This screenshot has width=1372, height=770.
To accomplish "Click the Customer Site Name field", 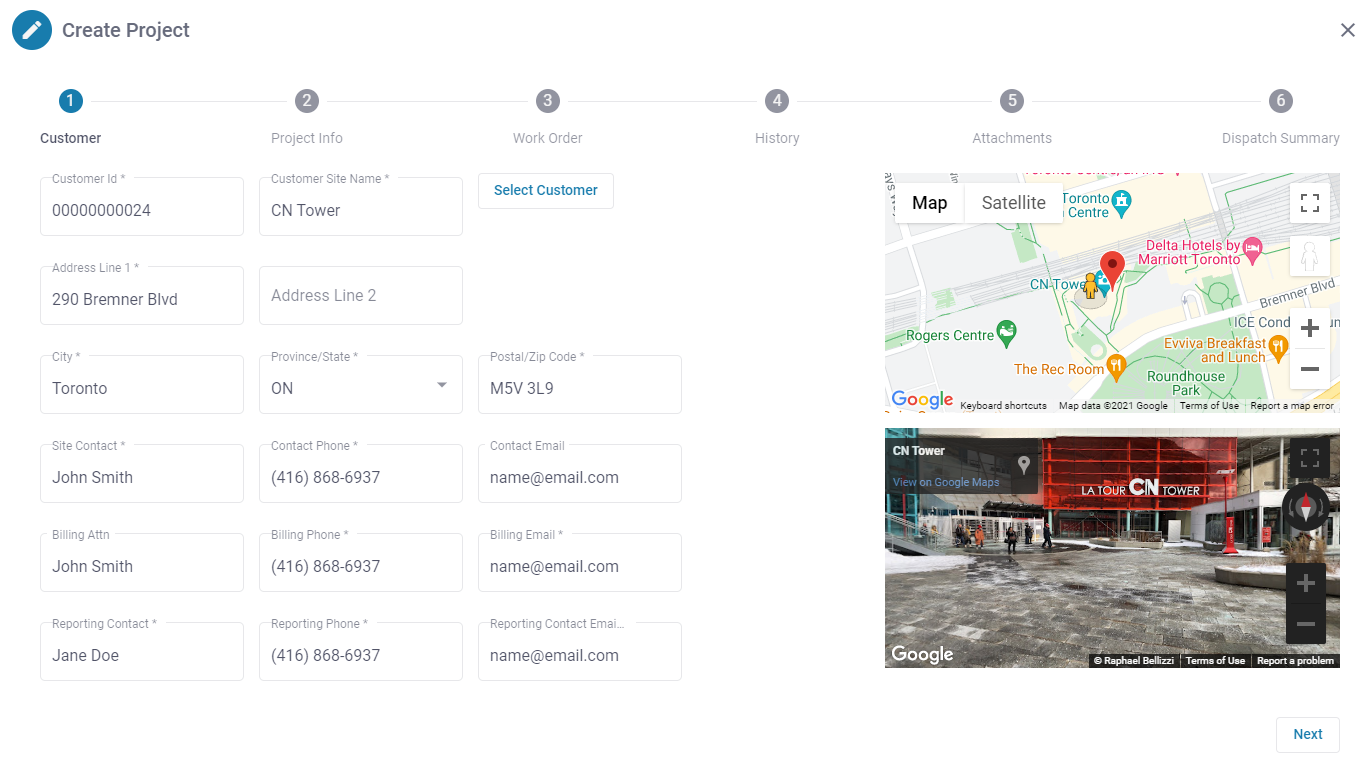I will click(361, 207).
